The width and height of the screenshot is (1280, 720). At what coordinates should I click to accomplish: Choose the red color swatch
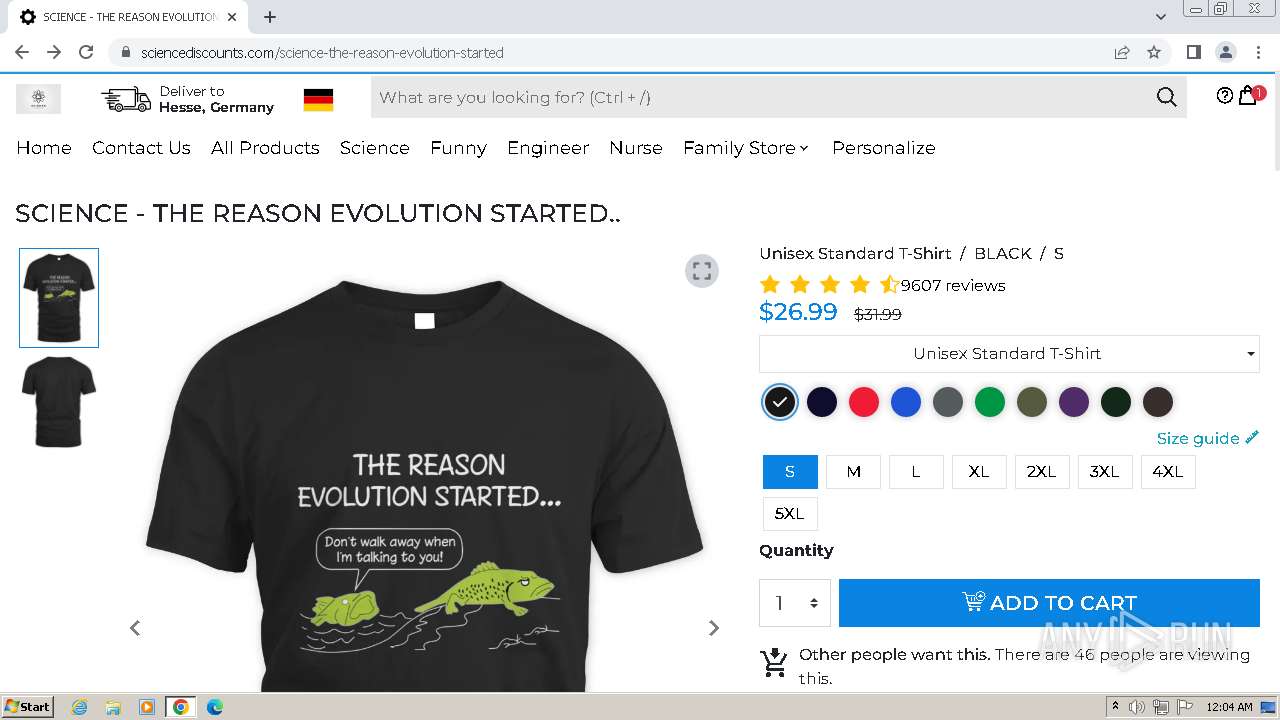(x=864, y=402)
